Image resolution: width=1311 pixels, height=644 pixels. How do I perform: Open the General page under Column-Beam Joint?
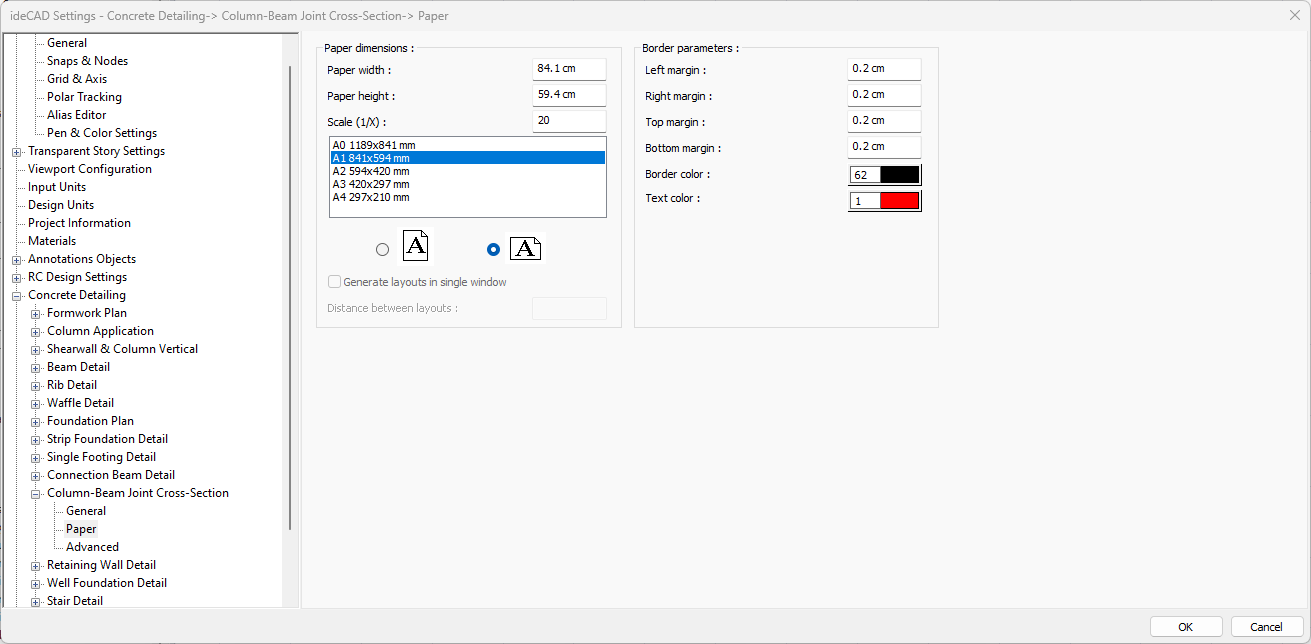coord(86,511)
